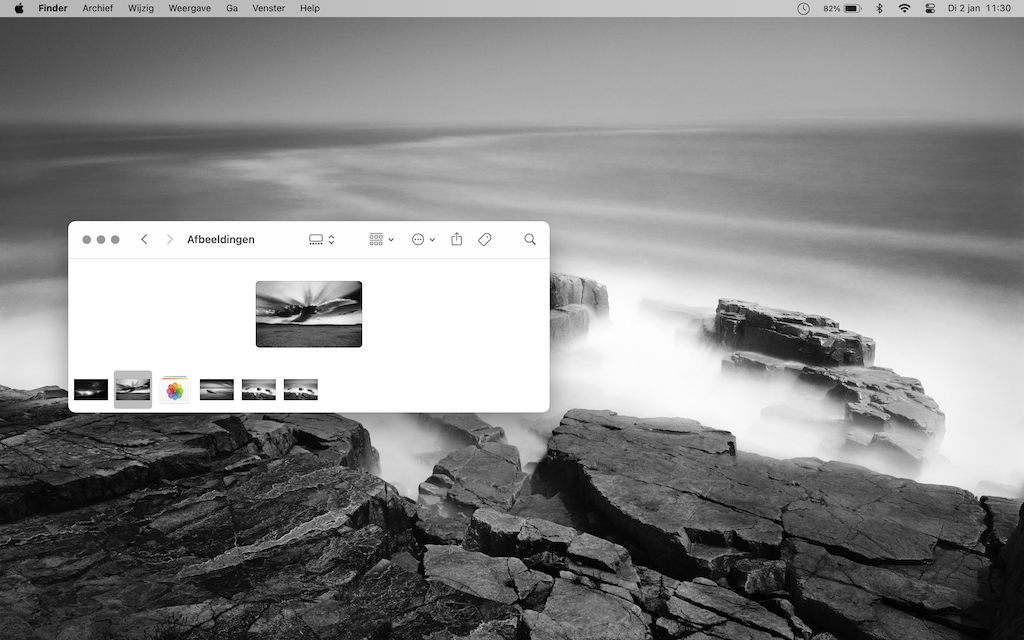Click the search magnifier in Finder toolbar
The image size is (1024, 640).
pyautogui.click(x=530, y=240)
